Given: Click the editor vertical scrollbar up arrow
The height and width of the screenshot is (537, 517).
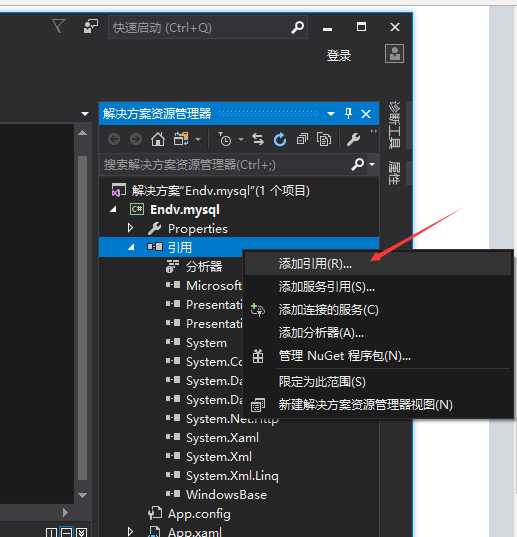Looking at the screenshot, I should 82,133.
